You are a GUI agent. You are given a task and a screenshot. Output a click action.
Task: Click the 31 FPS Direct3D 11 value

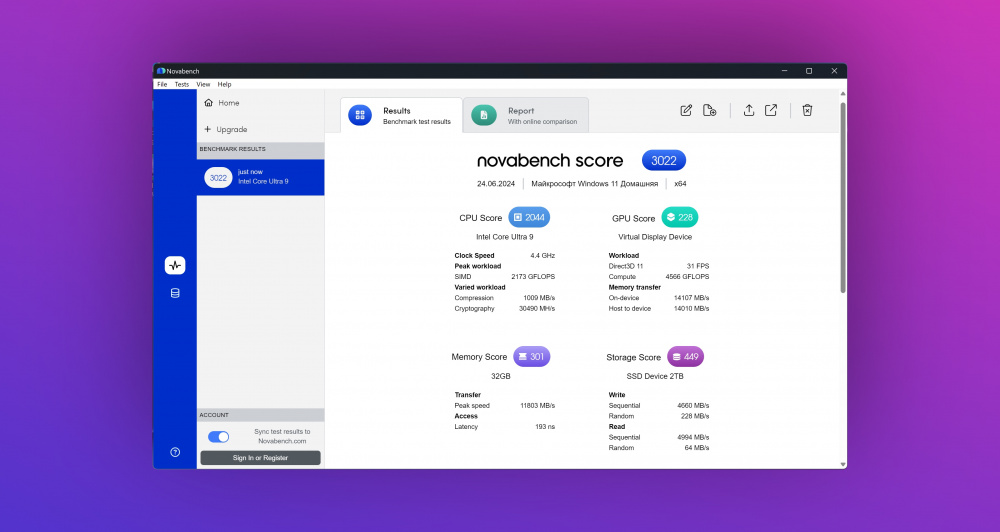click(x=698, y=266)
